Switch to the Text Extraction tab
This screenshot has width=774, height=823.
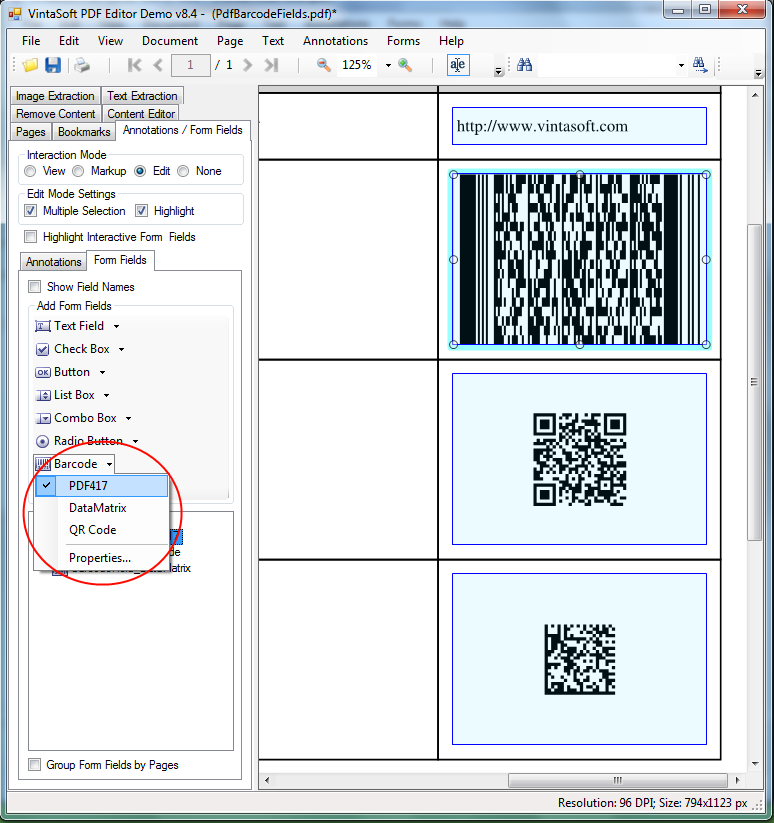[142, 96]
